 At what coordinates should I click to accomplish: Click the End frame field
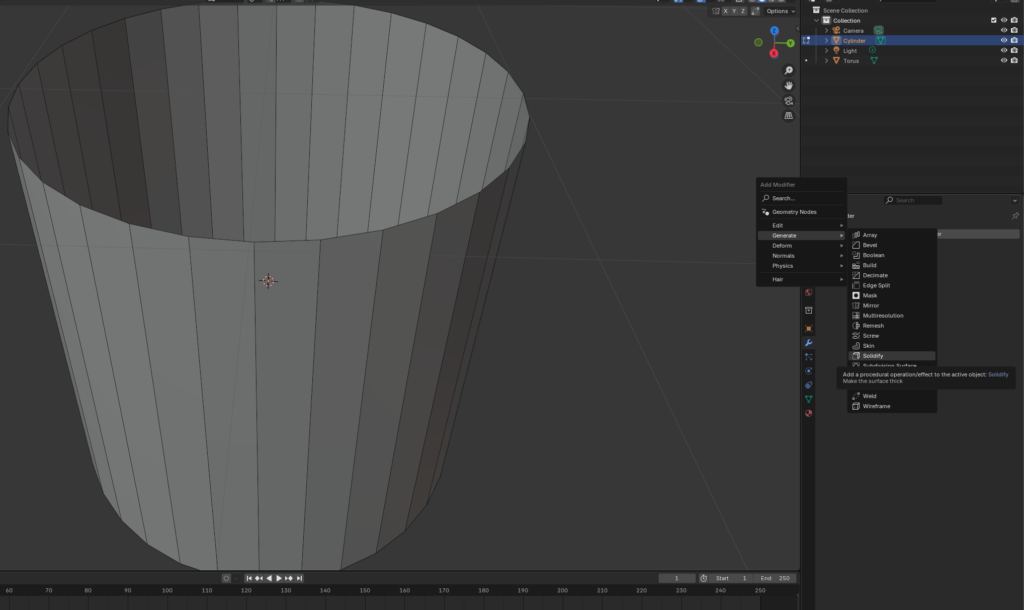click(x=776, y=578)
